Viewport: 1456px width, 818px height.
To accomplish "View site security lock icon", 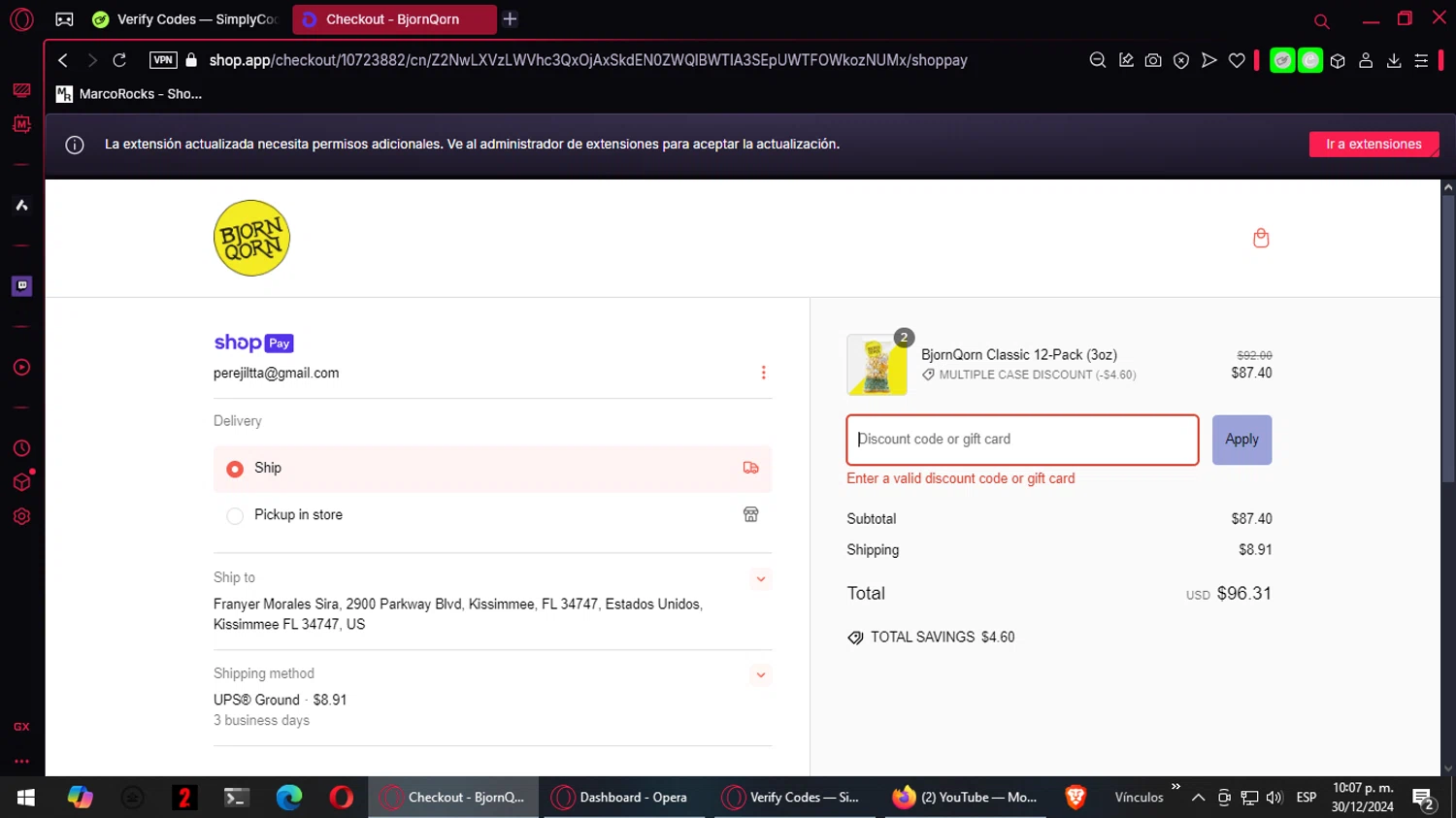I will (x=191, y=60).
